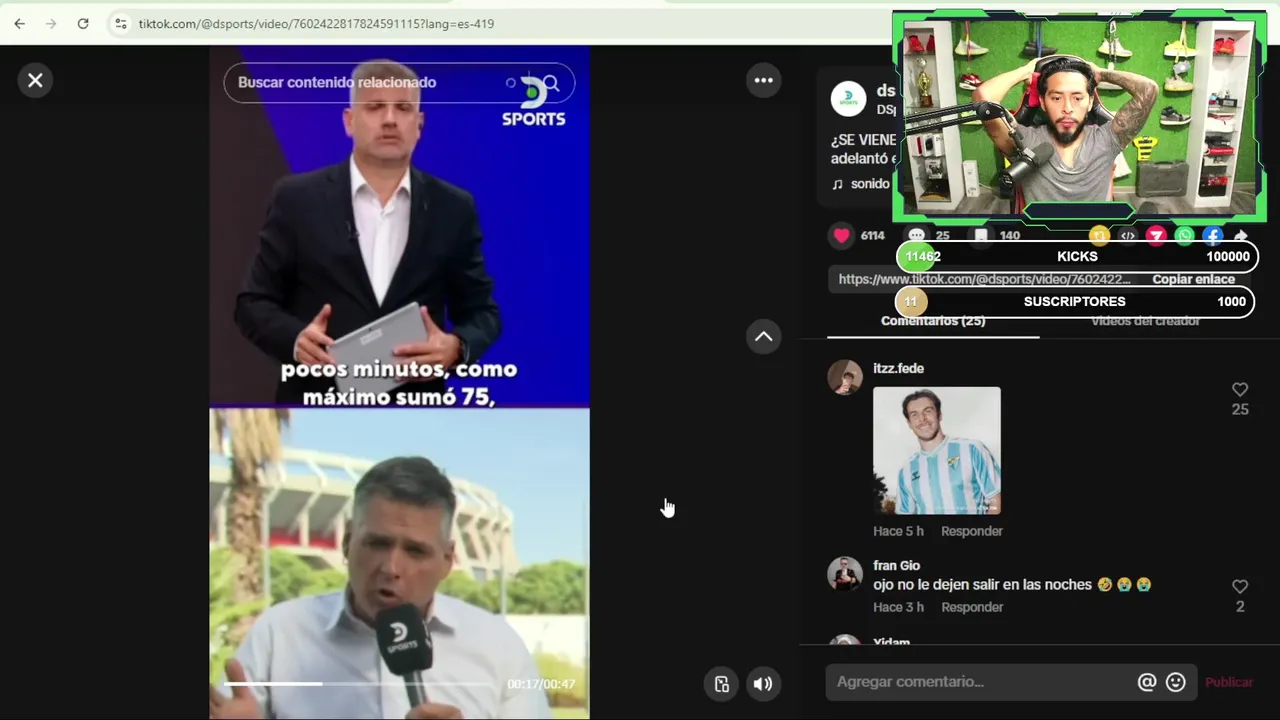The height and width of the screenshot is (720, 1280).
Task: Close the TikTok video viewer
Action: 35,80
